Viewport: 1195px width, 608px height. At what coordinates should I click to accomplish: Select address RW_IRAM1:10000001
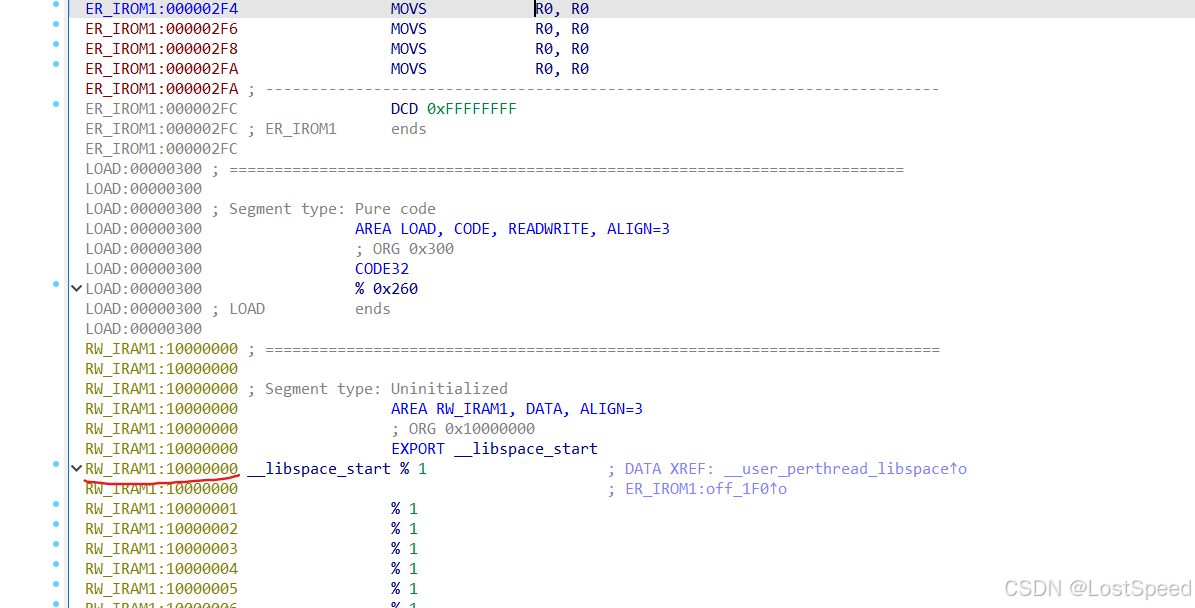(x=162, y=509)
